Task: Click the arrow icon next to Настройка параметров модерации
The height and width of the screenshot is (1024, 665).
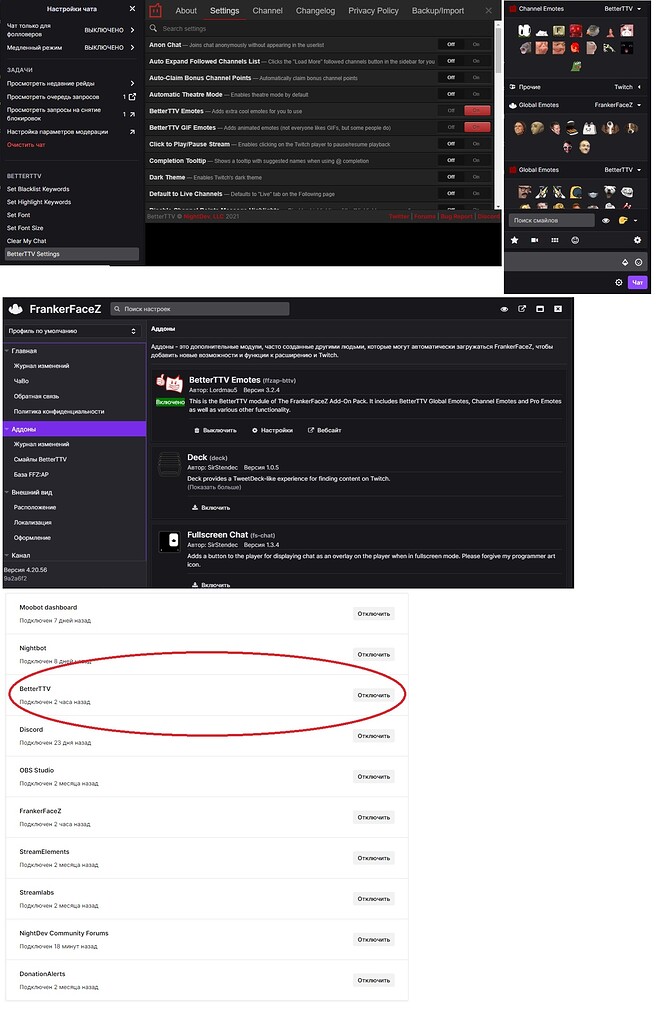Action: point(132,132)
